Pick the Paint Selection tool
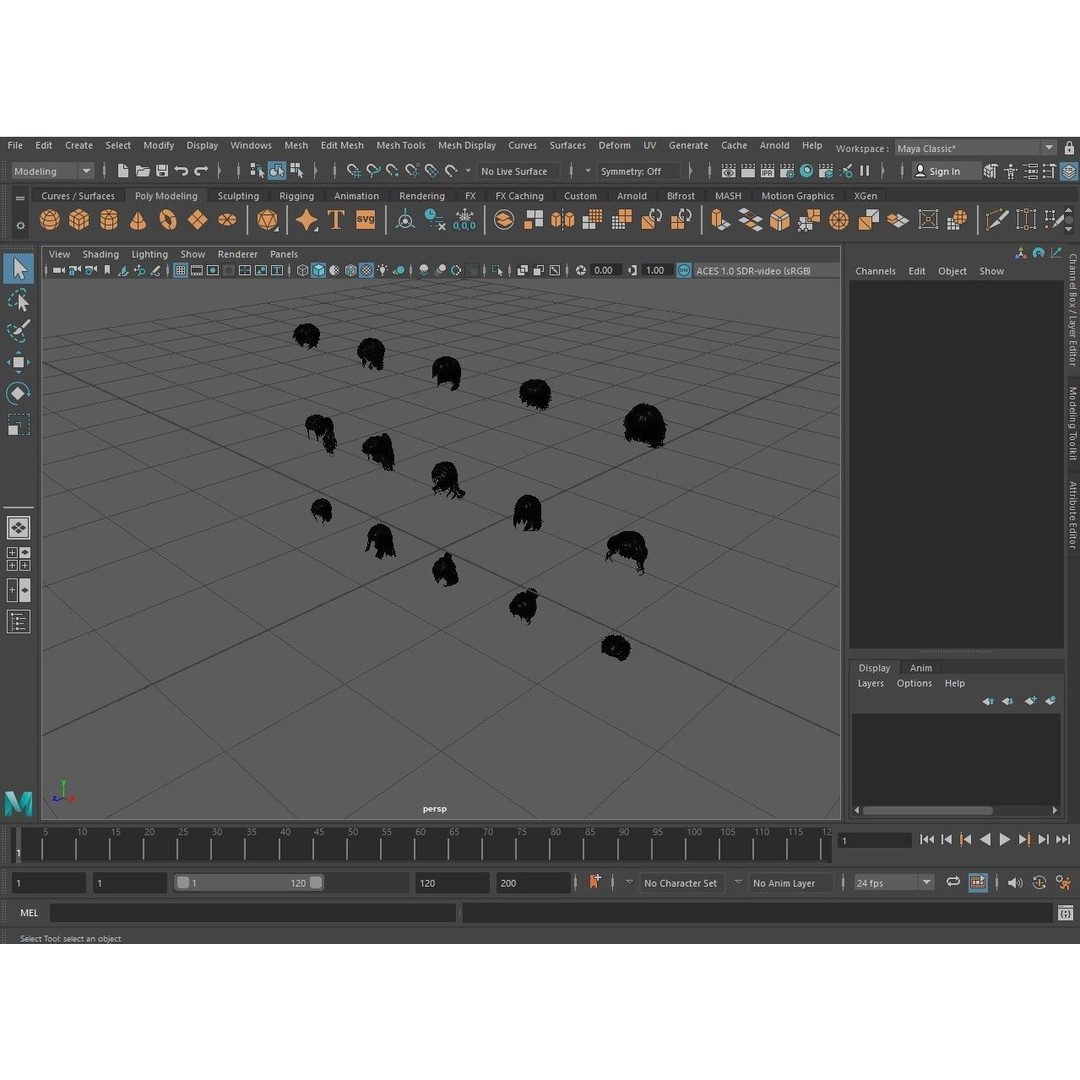This screenshot has height=1080, width=1080. pos(18,331)
